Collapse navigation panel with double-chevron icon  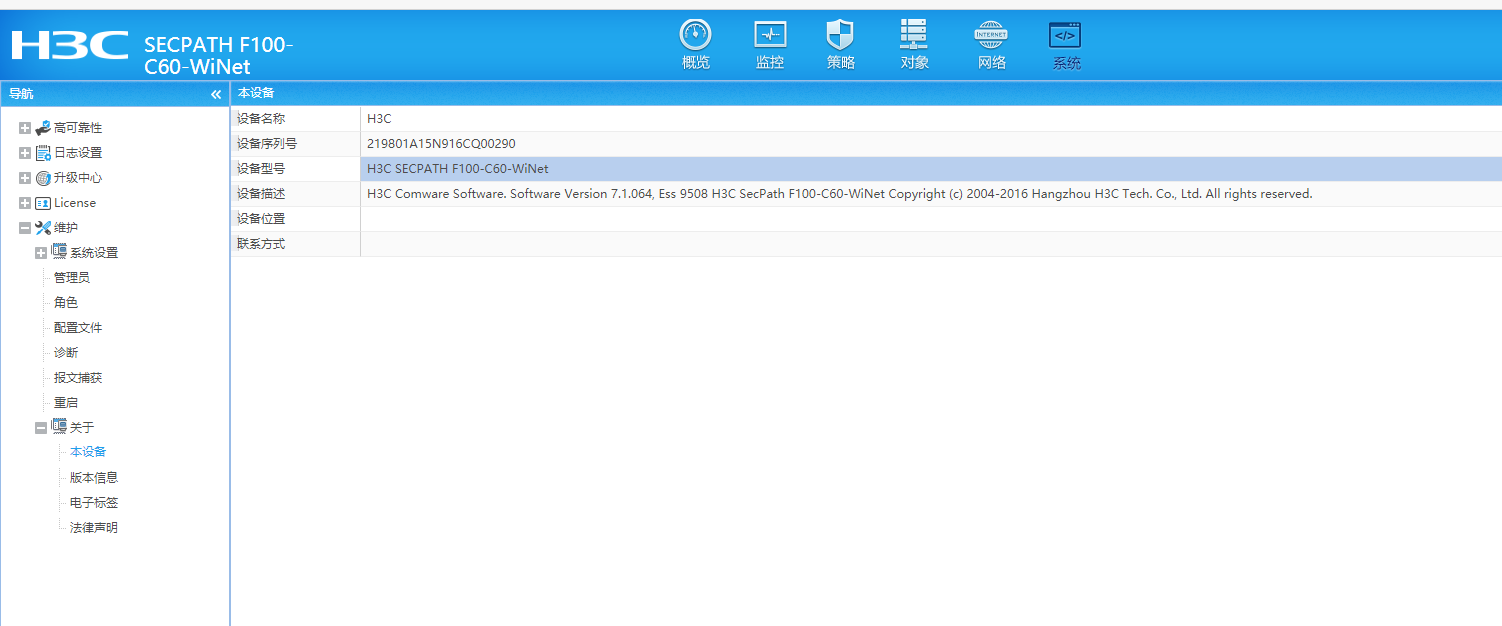216,94
